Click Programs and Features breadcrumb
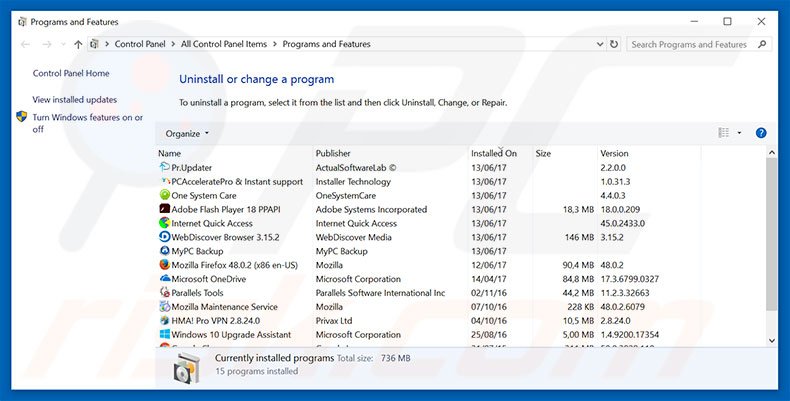This screenshot has width=790, height=401. click(326, 44)
